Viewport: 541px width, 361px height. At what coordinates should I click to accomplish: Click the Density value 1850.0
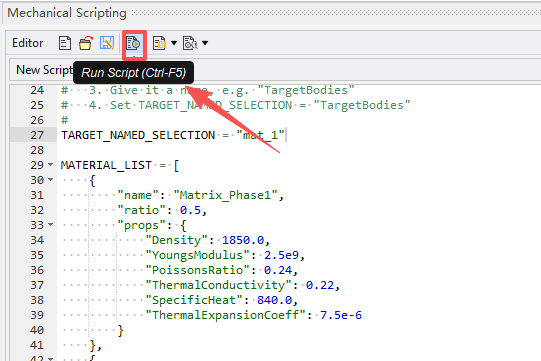(x=243, y=240)
